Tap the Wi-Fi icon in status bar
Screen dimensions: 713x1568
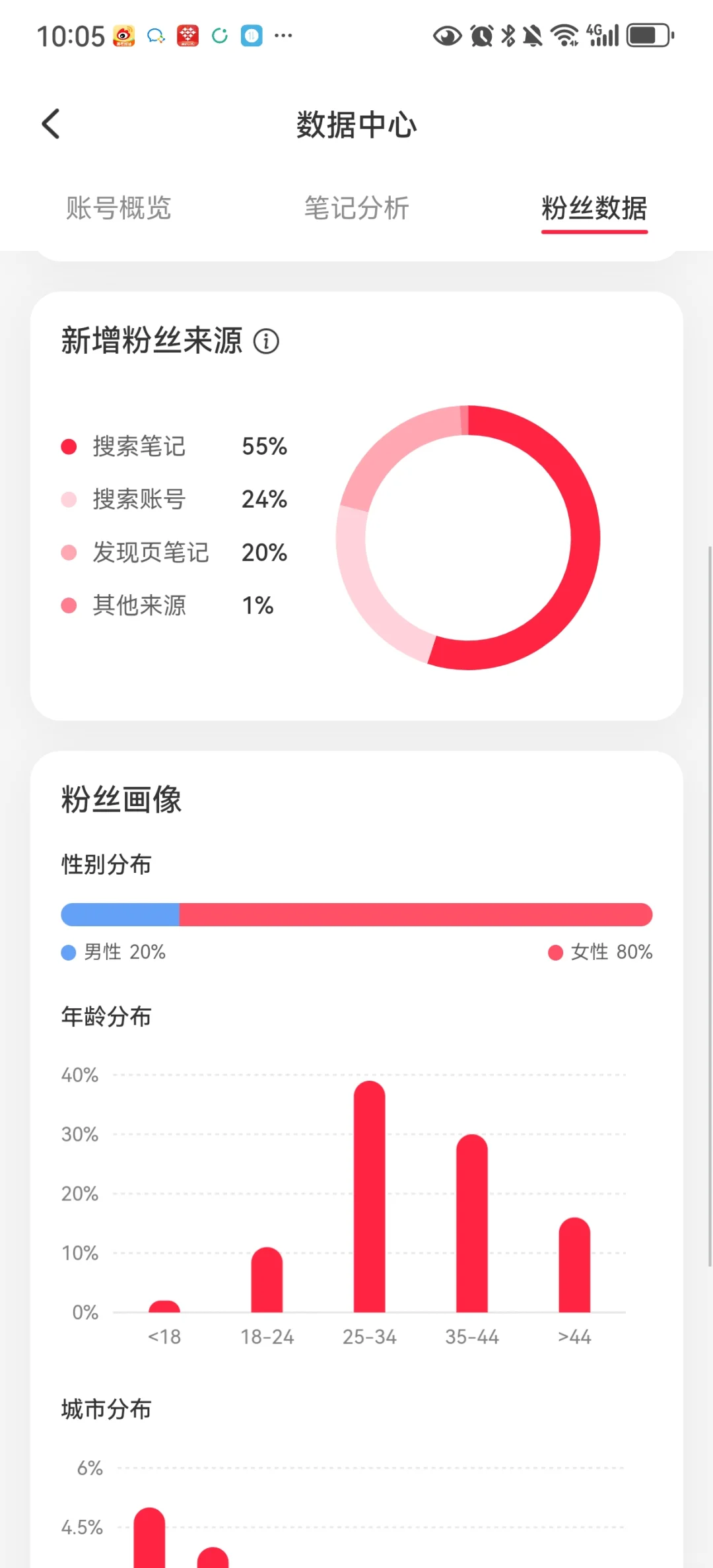pyautogui.click(x=564, y=36)
